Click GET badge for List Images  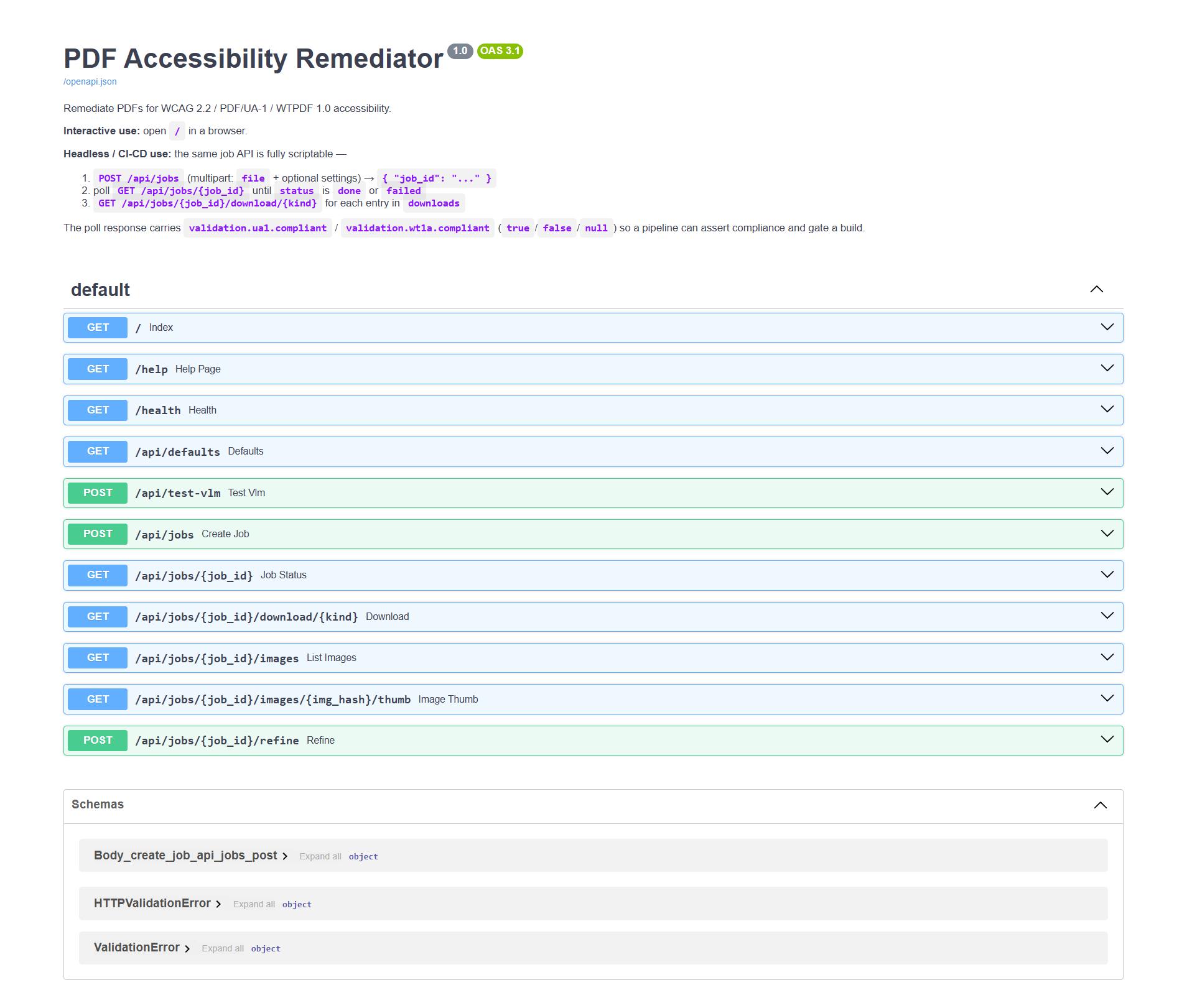coord(98,658)
